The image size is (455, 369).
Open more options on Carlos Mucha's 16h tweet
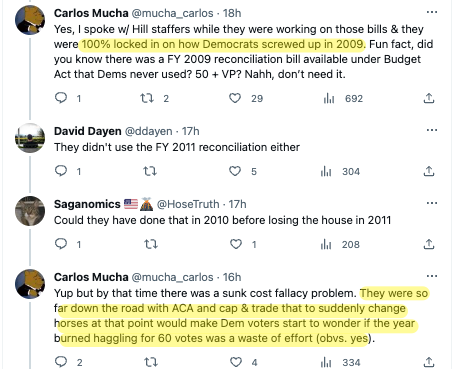tap(432, 276)
